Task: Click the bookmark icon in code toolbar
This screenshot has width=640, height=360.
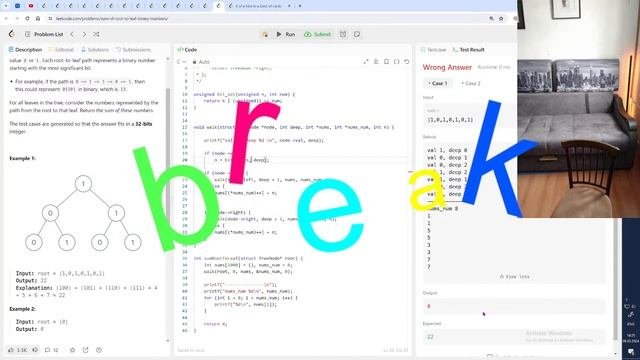Action: 386,62
